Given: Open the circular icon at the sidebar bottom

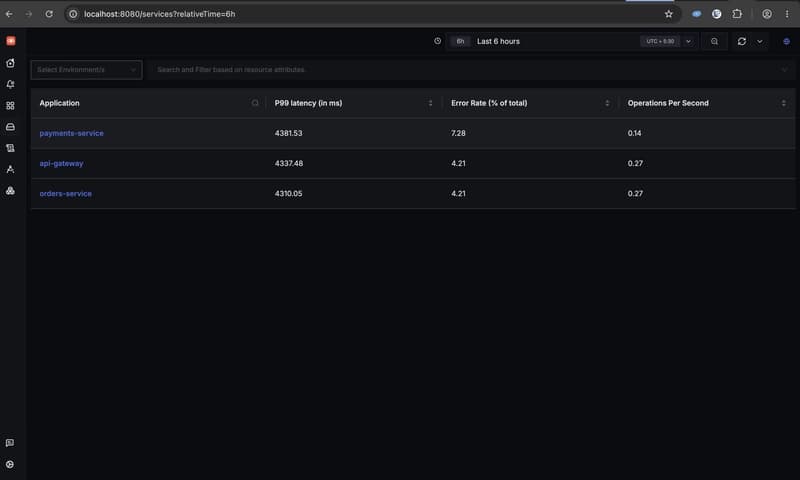Looking at the screenshot, I should click(10, 464).
